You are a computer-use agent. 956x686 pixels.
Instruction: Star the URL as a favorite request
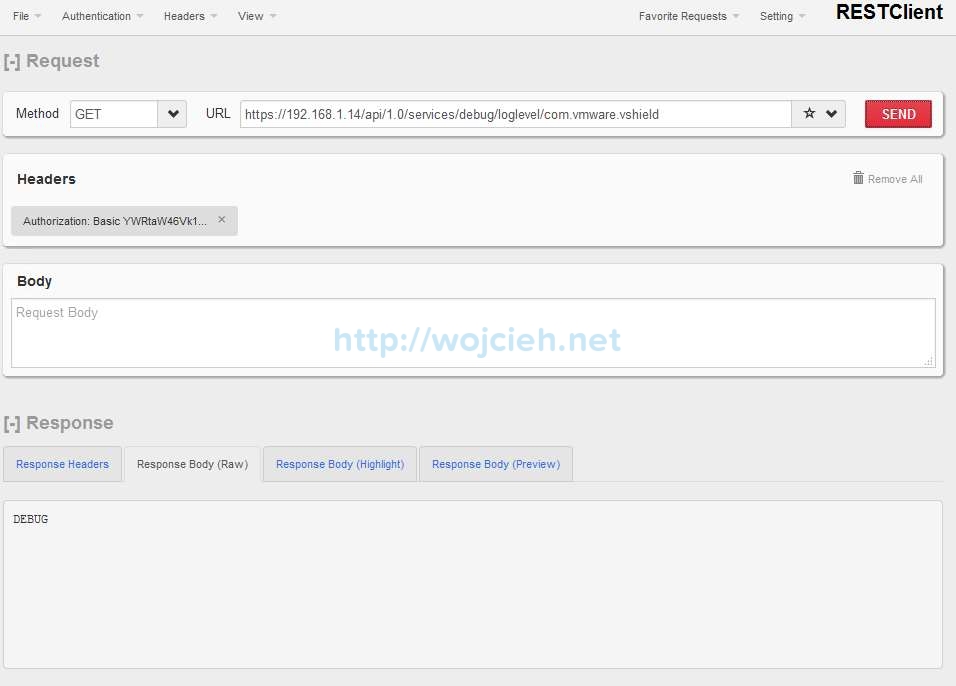(809, 113)
